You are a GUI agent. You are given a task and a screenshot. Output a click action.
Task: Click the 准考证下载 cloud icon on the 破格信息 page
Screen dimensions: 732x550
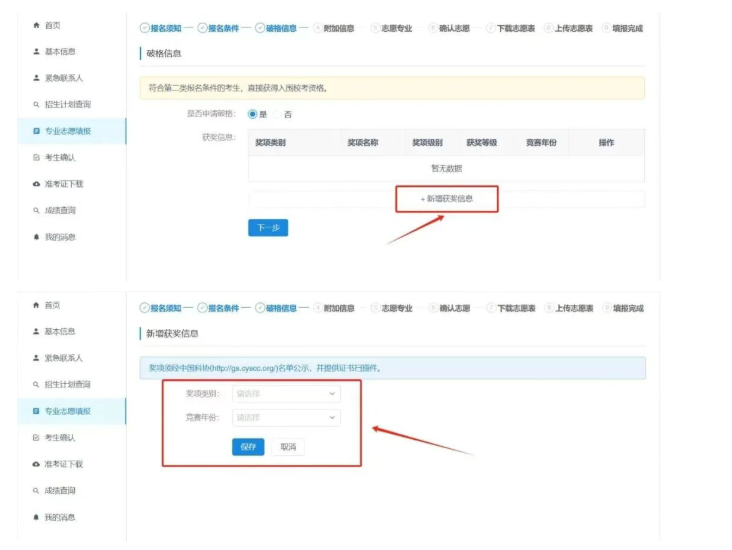click(x=37, y=184)
